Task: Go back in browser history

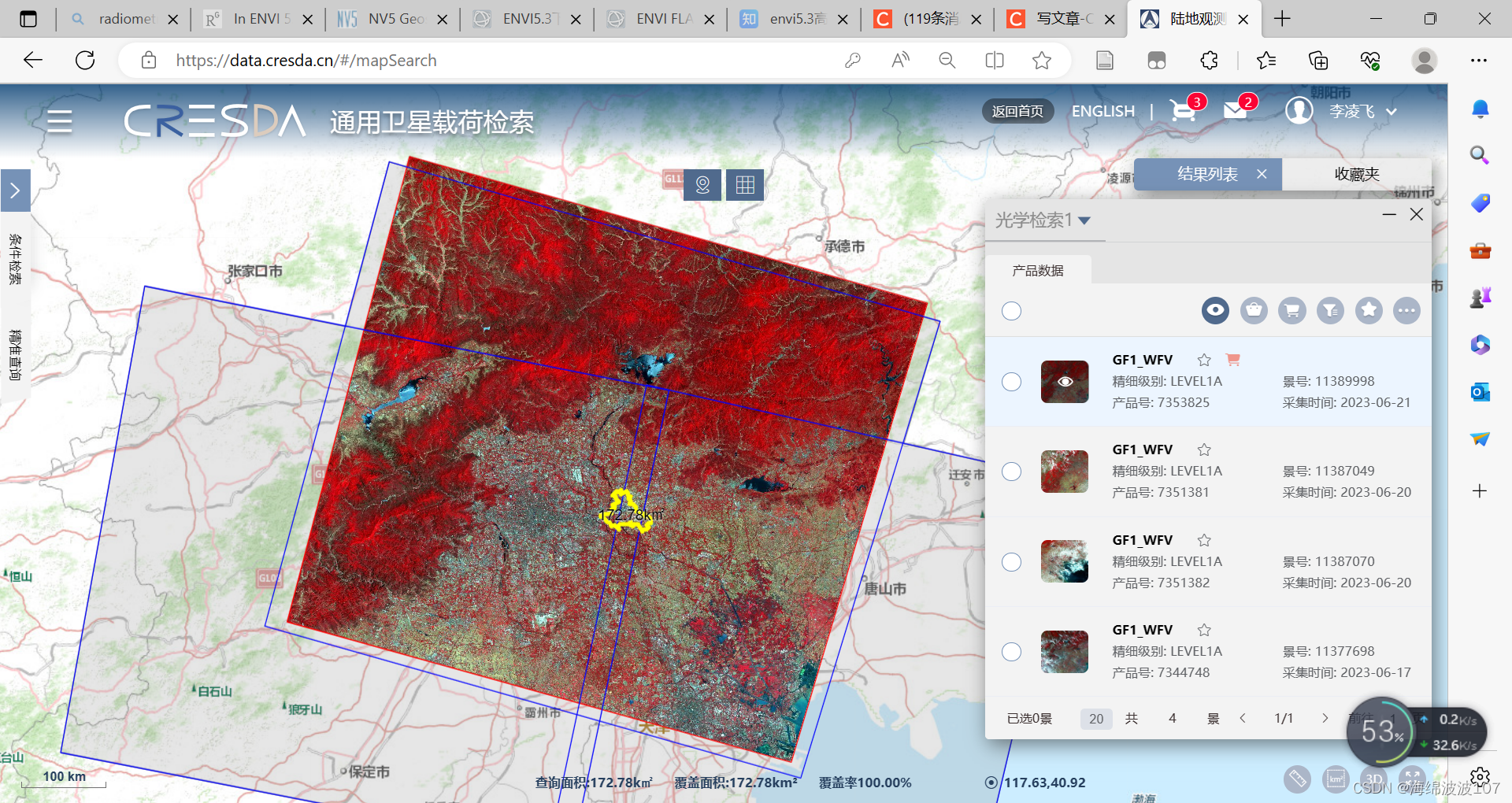Action: pyautogui.click(x=33, y=60)
